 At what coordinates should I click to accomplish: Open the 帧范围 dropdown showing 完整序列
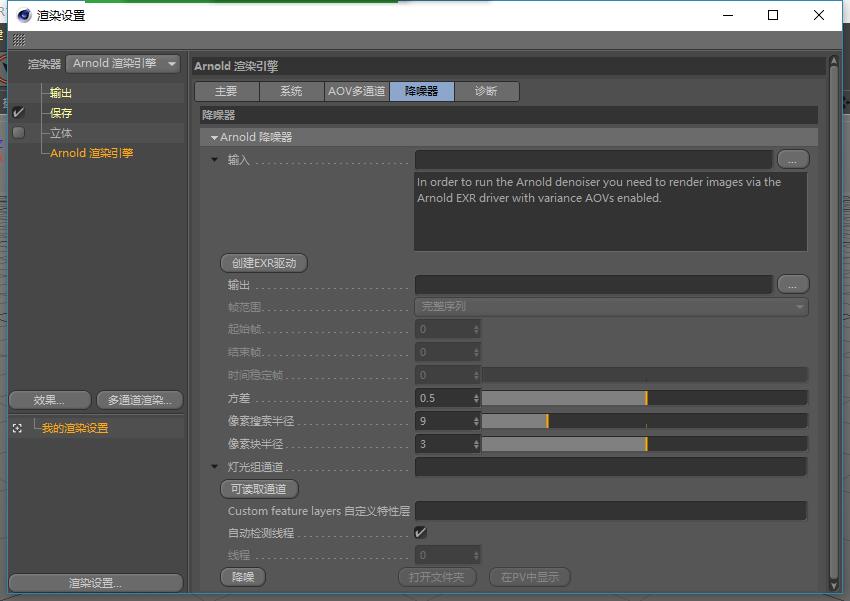click(x=611, y=307)
